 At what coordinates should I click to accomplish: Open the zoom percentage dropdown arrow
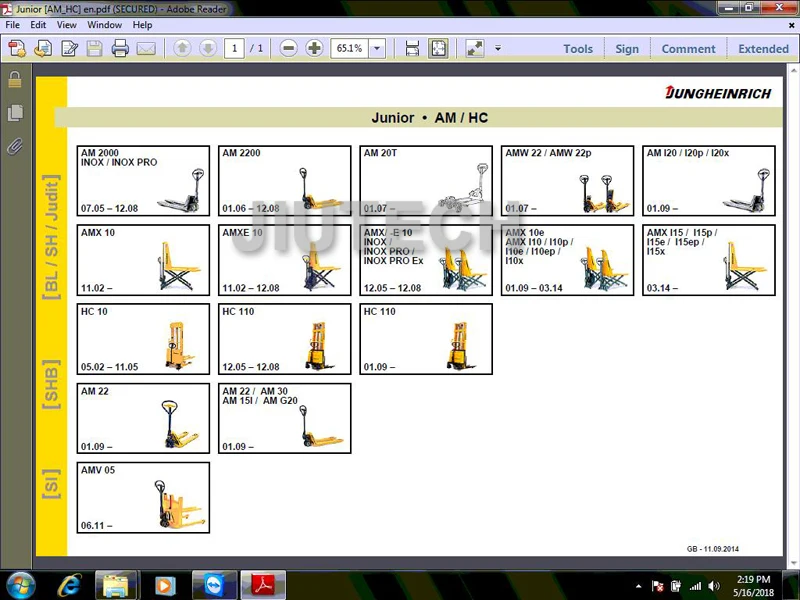pos(377,48)
